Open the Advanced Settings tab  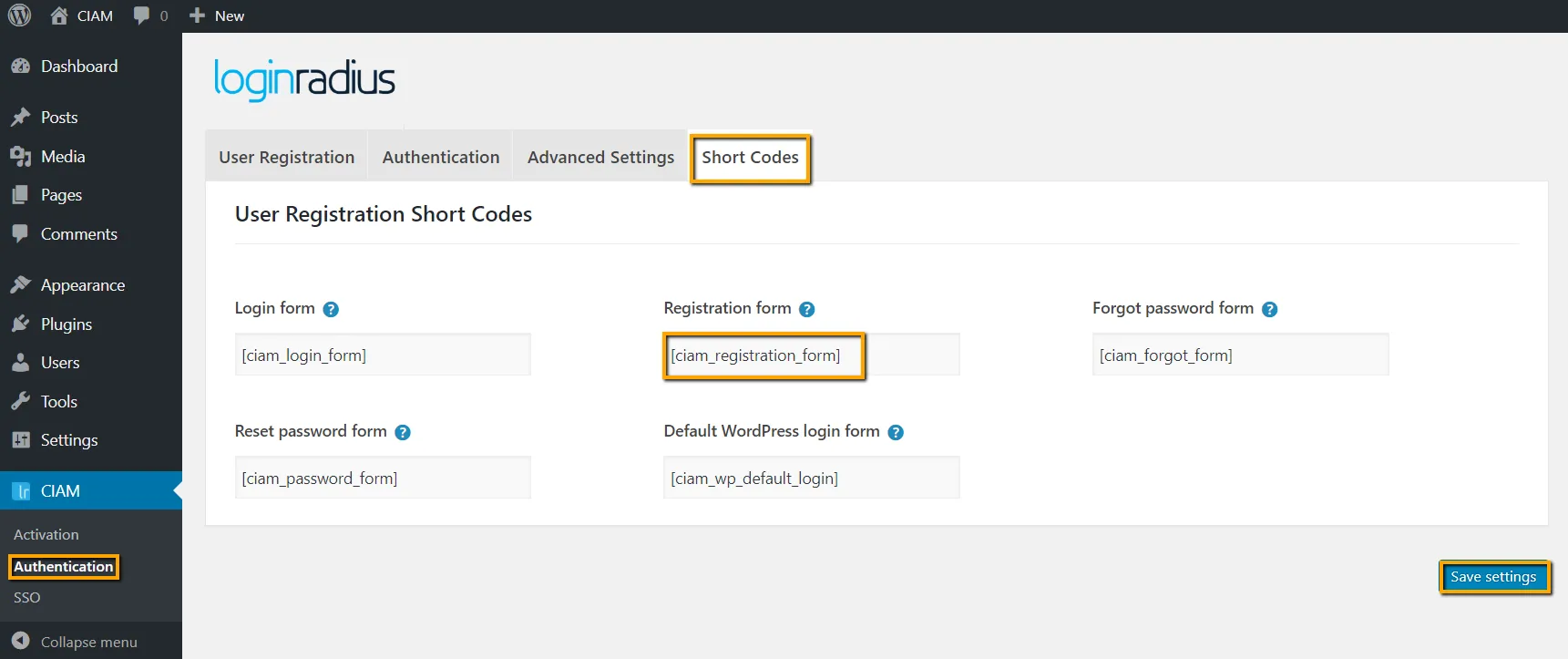(x=600, y=157)
